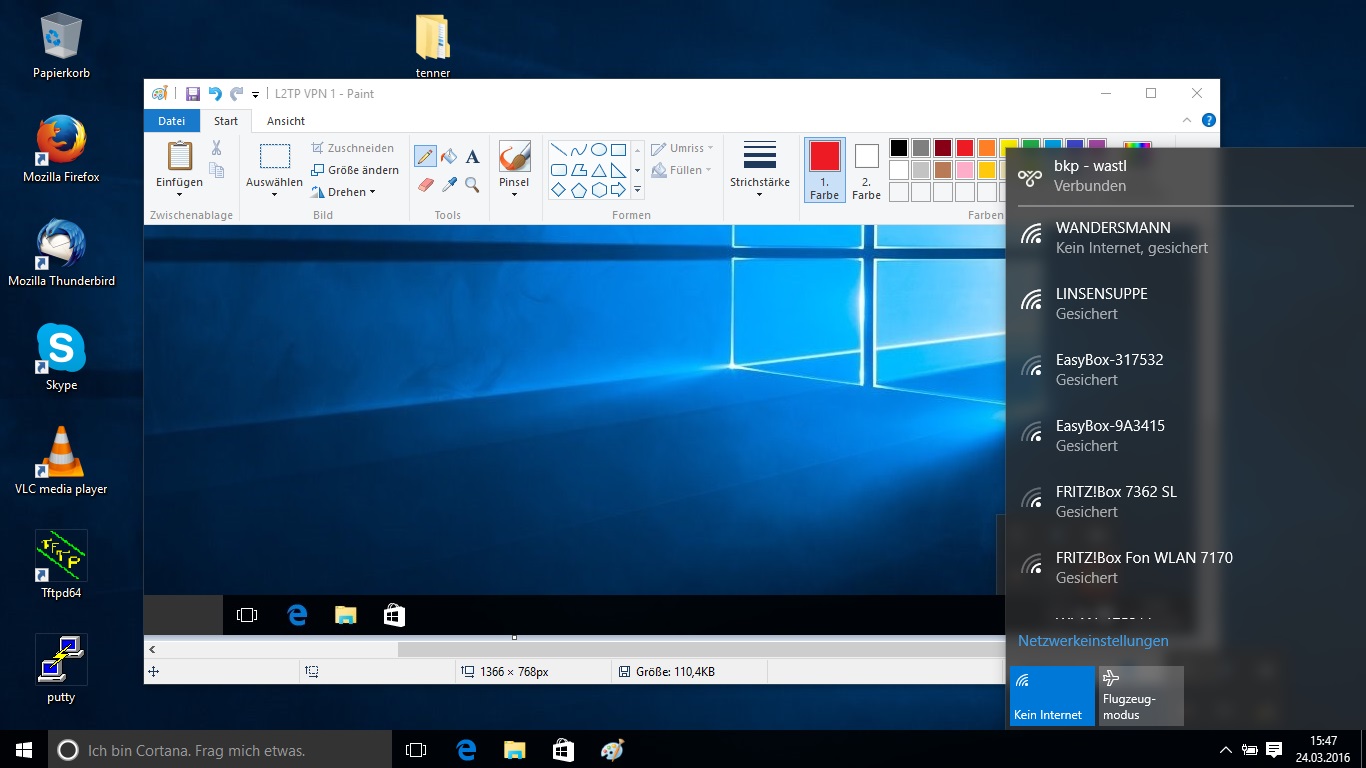Switch to the Ansicht tab
Screen dimensions: 1366x768
click(286, 121)
